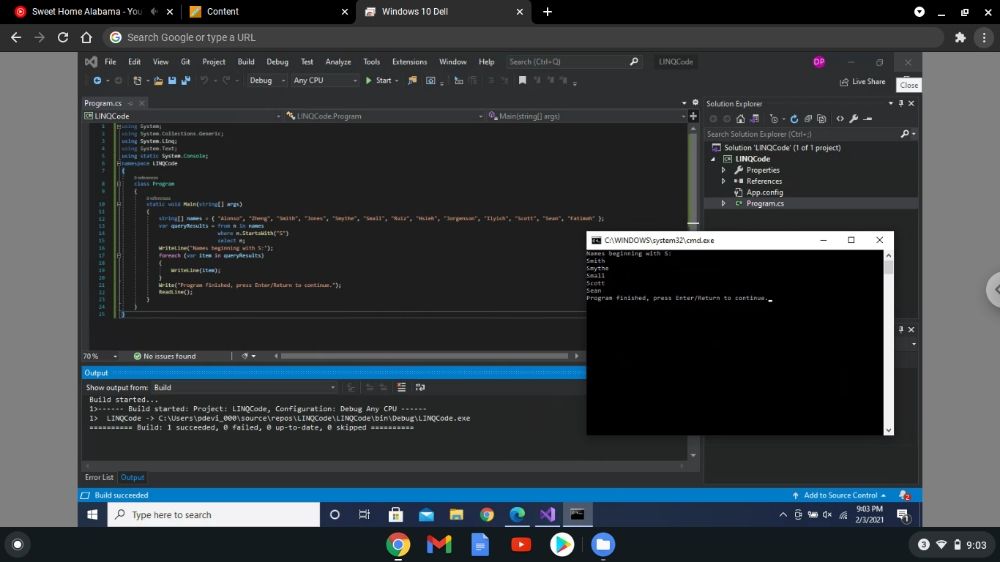
Task: Open YouTube from the Chromebook shelf
Action: 521,544
